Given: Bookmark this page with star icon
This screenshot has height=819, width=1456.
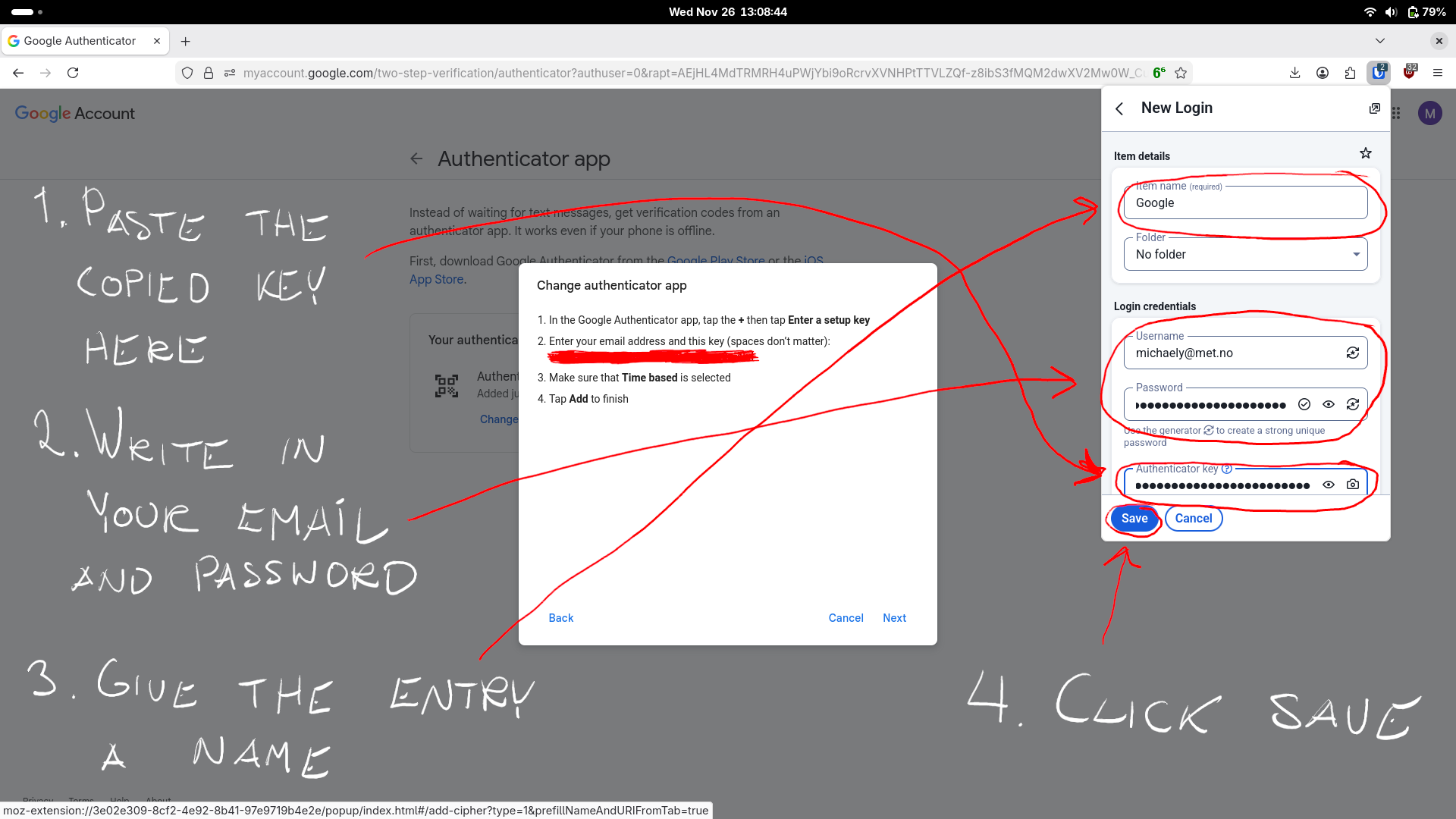Looking at the screenshot, I should (x=1181, y=73).
